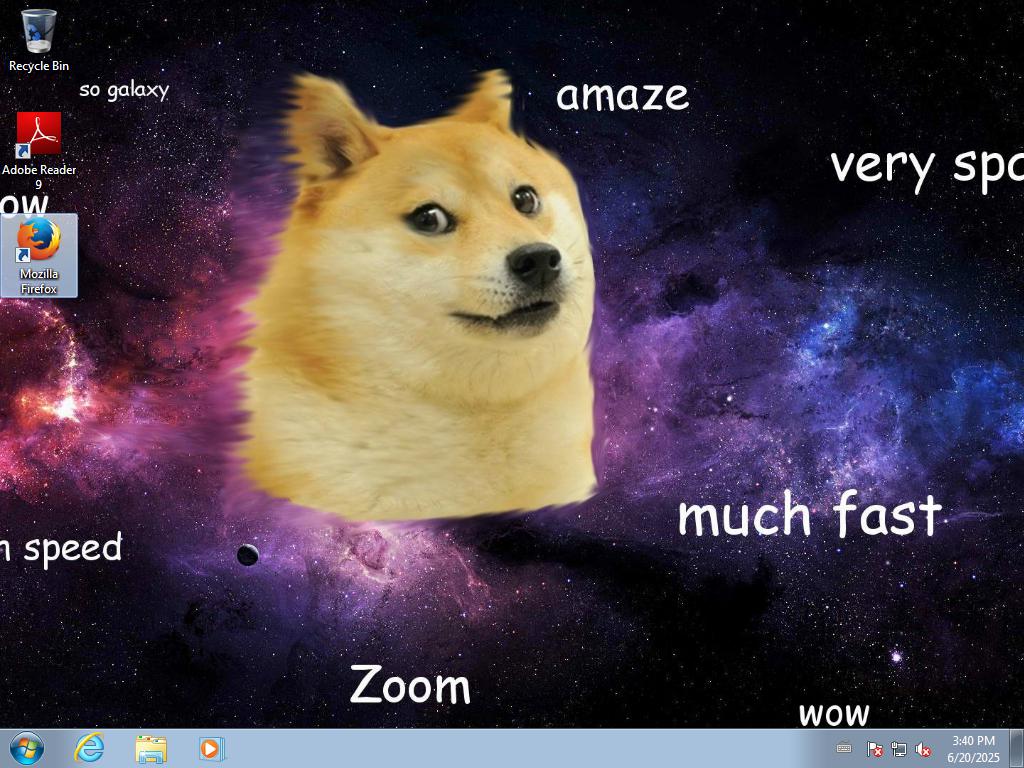The width and height of the screenshot is (1024, 768).
Task: Click the "Mozilla Firefox" label text
Action: 39,281
